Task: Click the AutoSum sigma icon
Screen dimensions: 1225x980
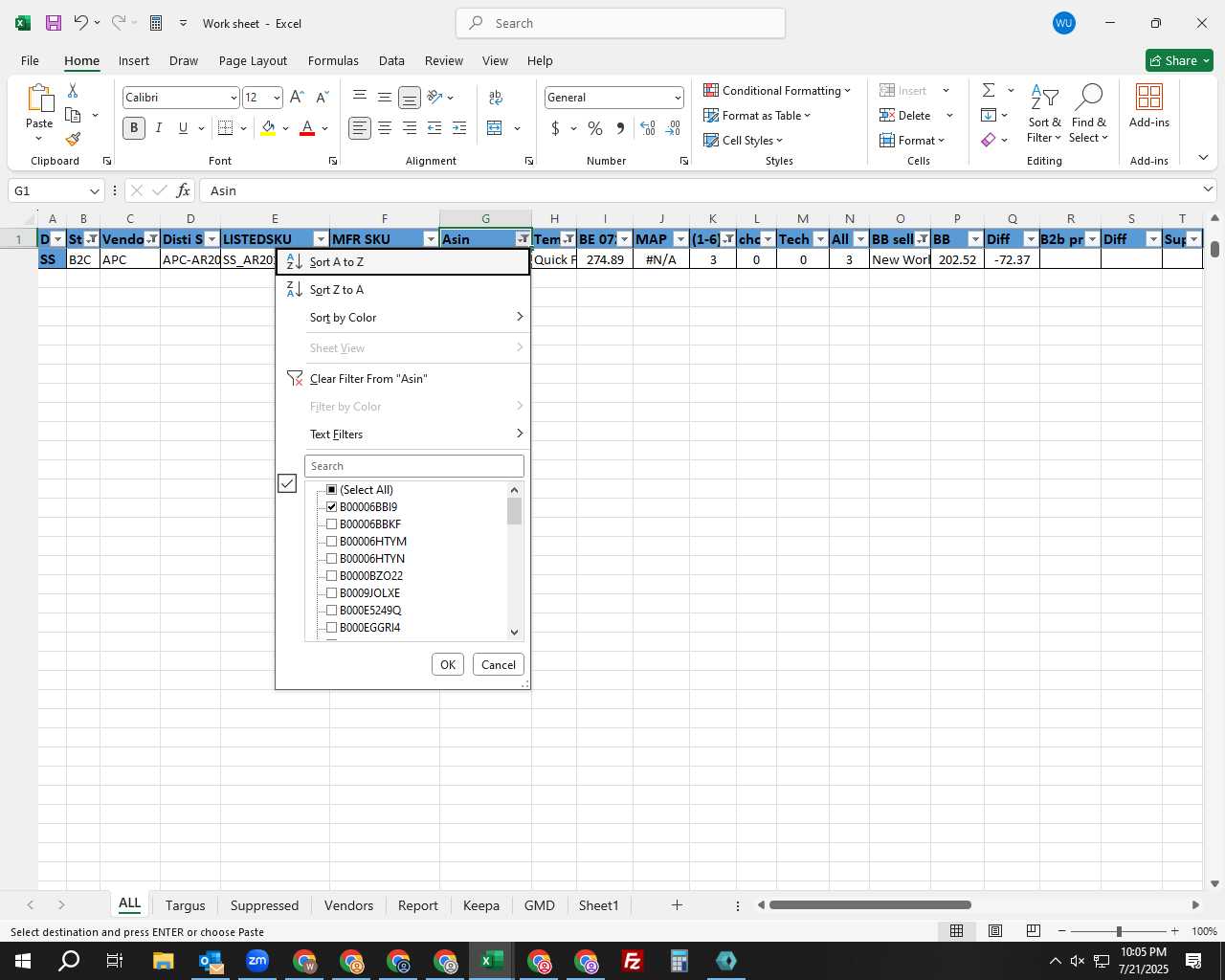Action: point(989,90)
